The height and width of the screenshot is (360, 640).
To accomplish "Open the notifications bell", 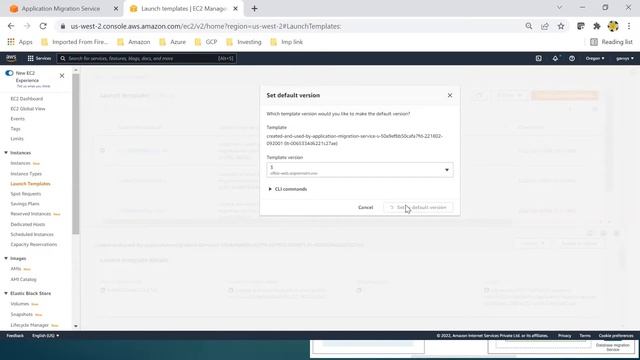I will pos(555,58).
